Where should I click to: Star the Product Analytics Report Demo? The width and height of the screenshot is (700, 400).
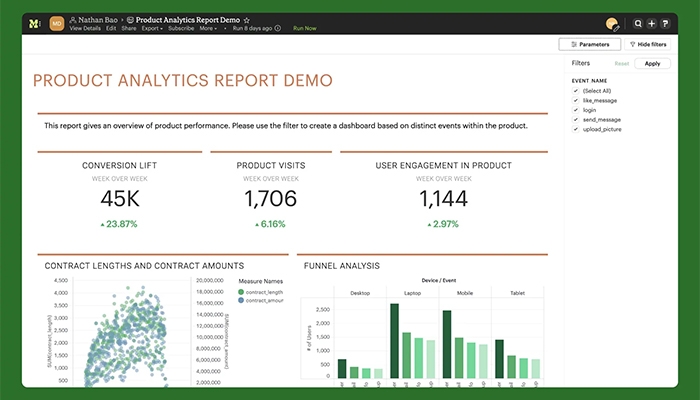click(x=247, y=19)
